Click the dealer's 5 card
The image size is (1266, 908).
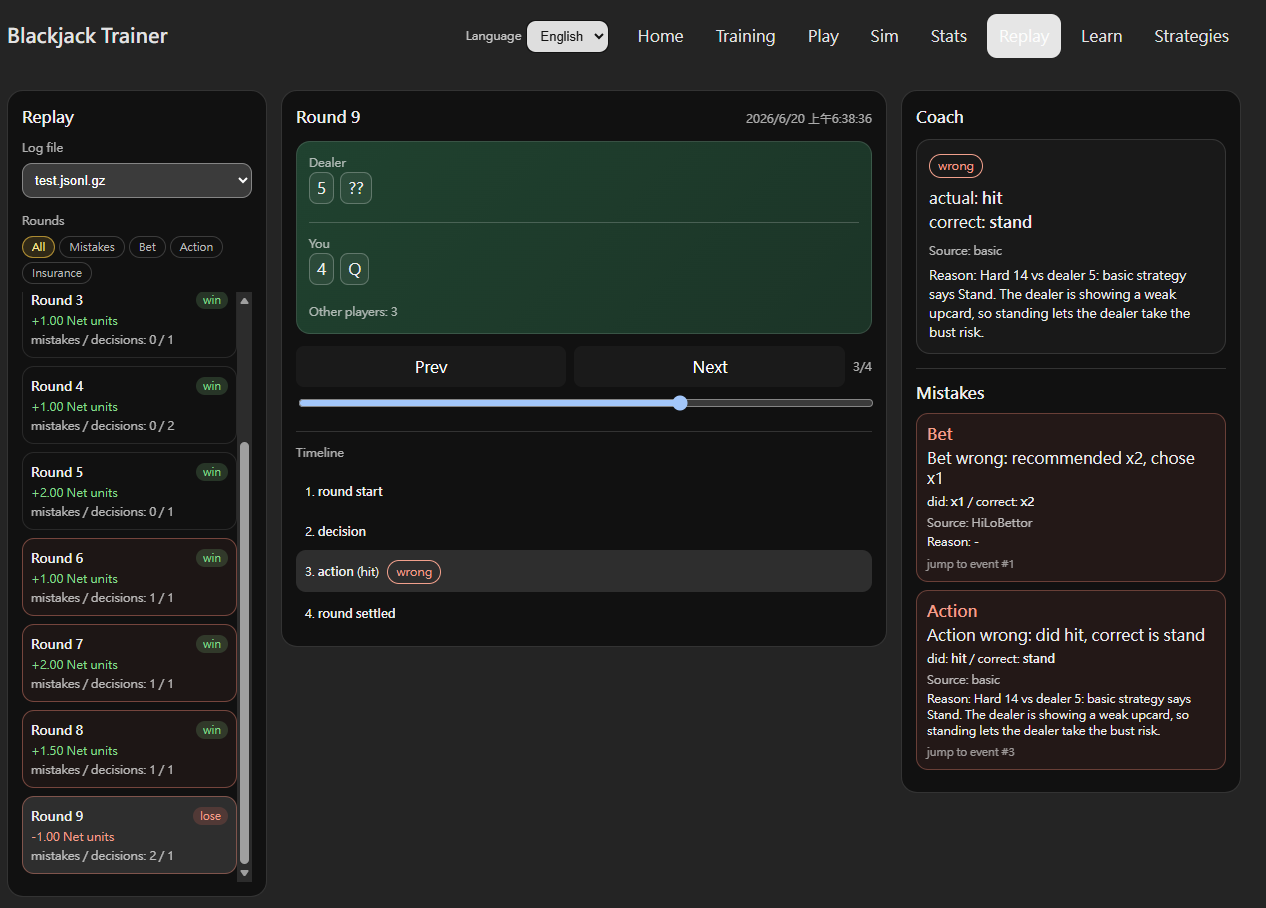click(x=321, y=188)
